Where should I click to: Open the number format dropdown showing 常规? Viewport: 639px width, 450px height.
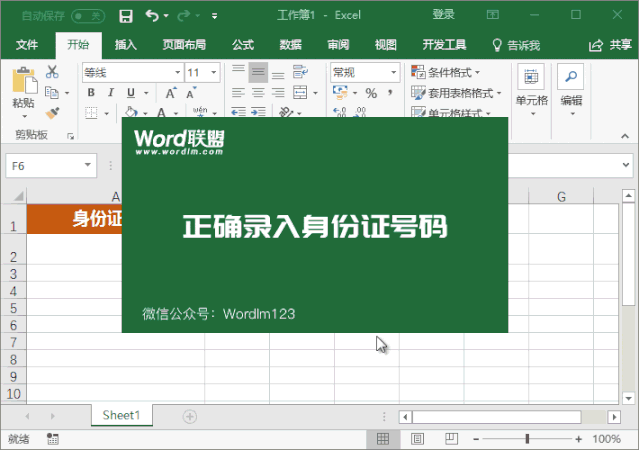coord(393,73)
